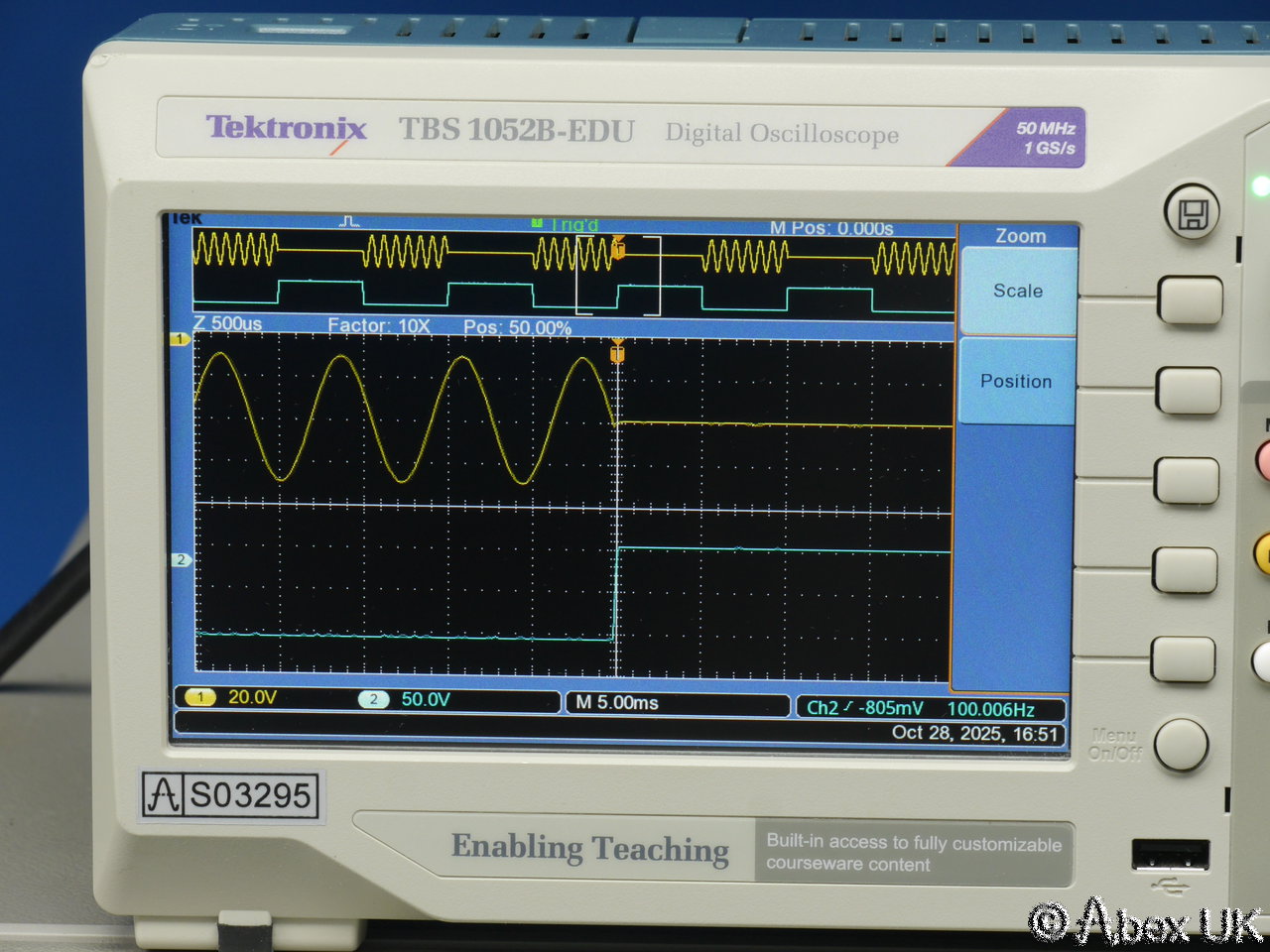Select the Scale option in Zoom menu
1270x952 pixels.
click(1018, 292)
